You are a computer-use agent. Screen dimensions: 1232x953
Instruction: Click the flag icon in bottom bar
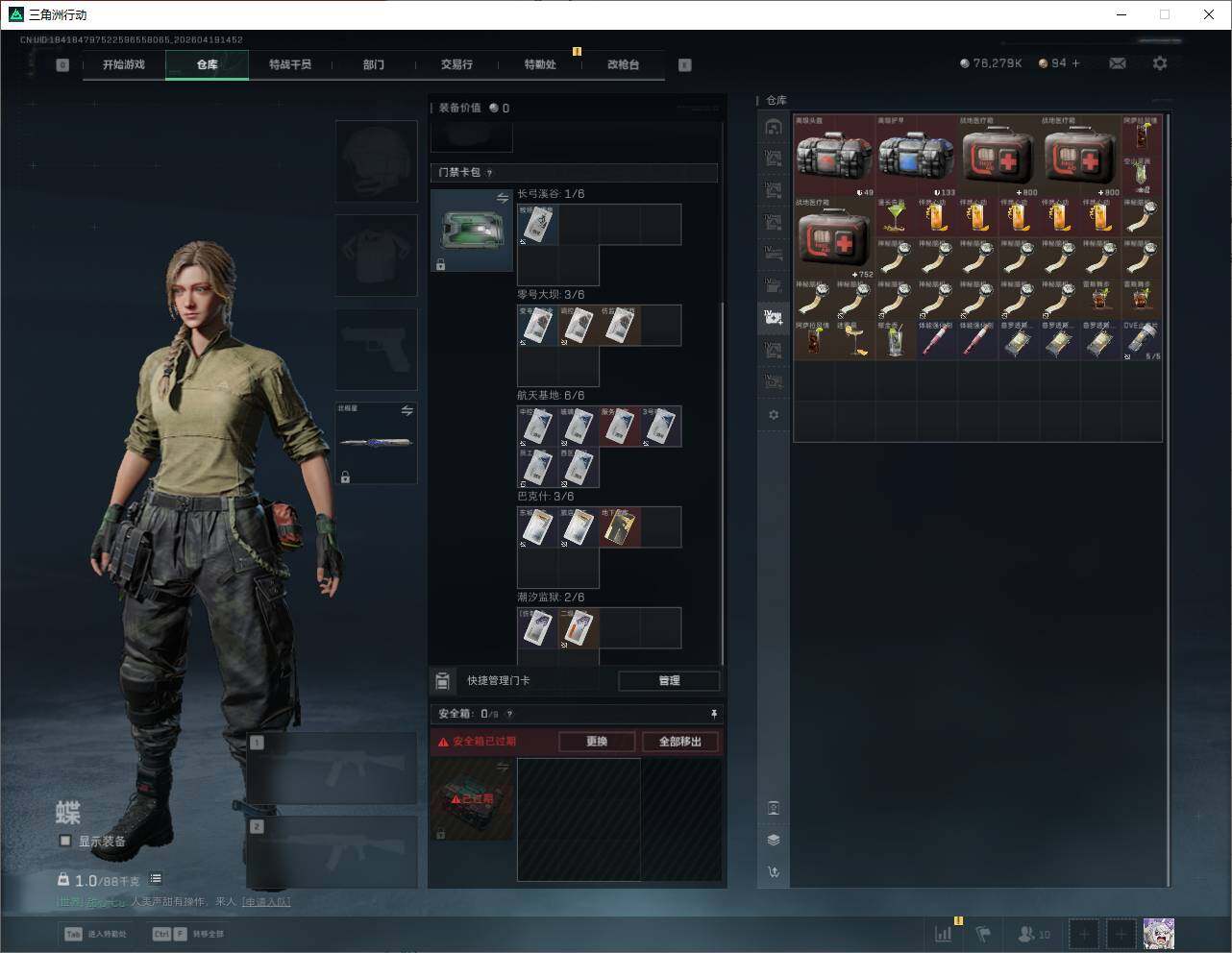click(x=983, y=933)
